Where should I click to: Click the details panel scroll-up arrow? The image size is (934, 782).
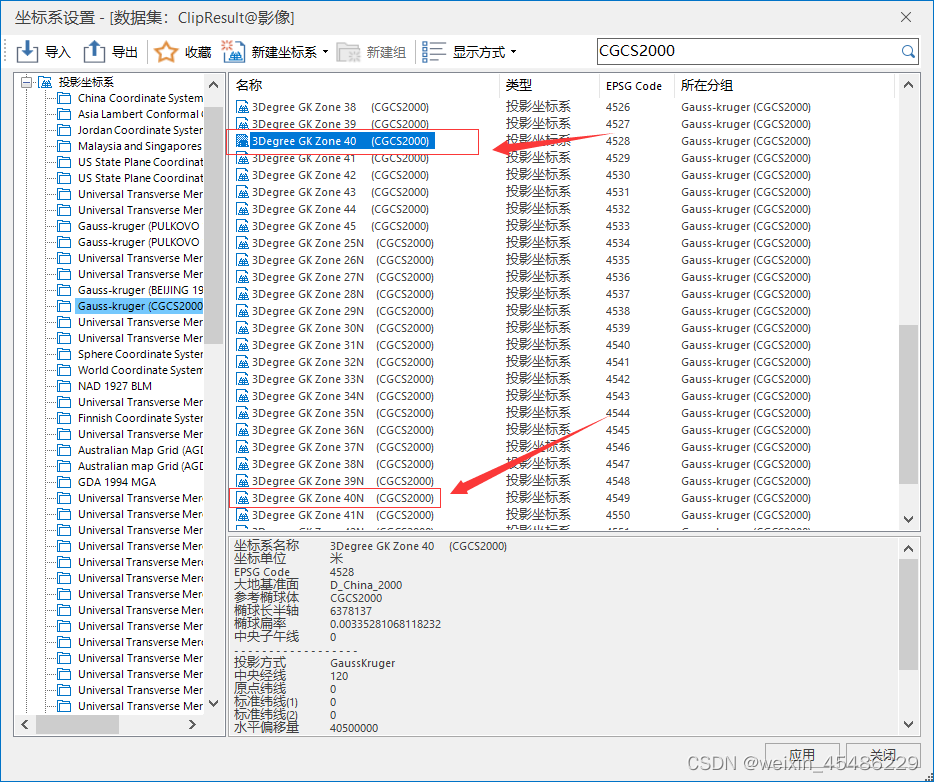point(908,549)
